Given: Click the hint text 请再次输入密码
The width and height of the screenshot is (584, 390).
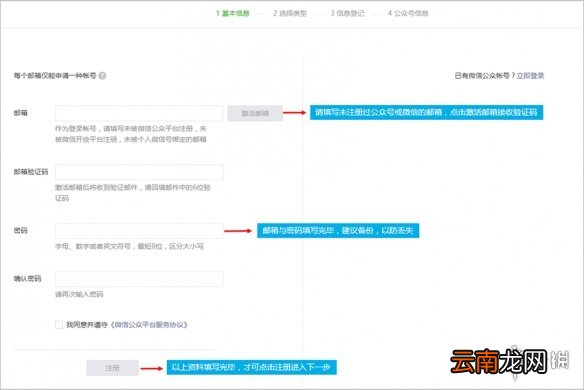Looking at the screenshot, I should click(x=79, y=294).
